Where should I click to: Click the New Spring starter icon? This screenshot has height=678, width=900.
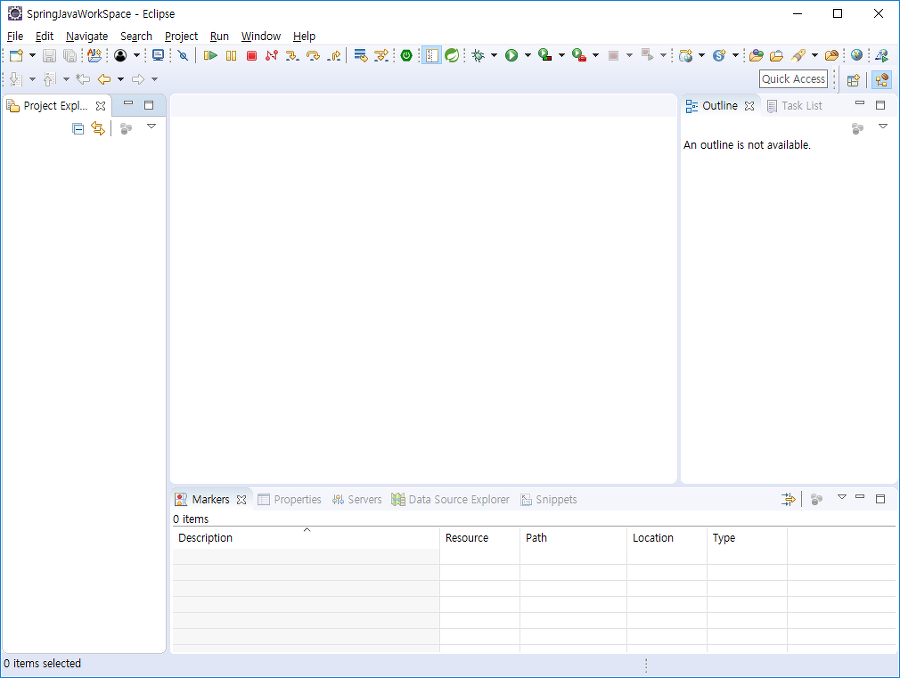tap(719, 56)
